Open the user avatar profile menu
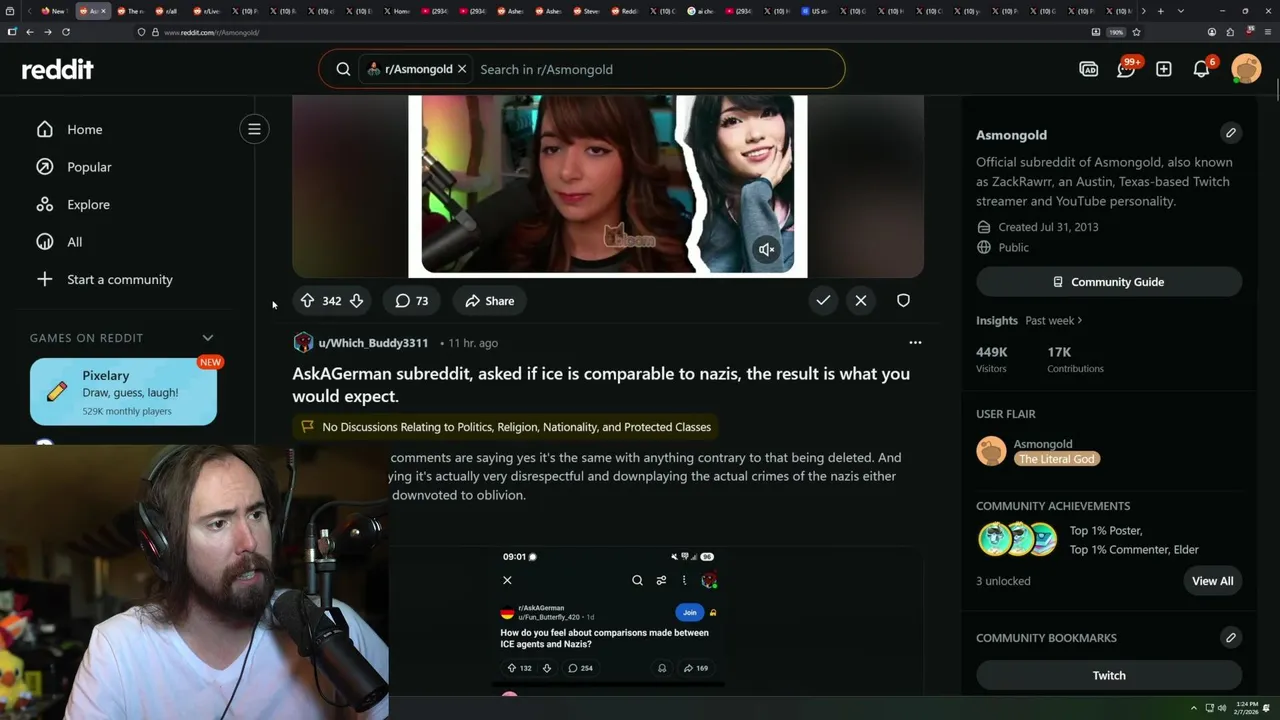 [1246, 69]
